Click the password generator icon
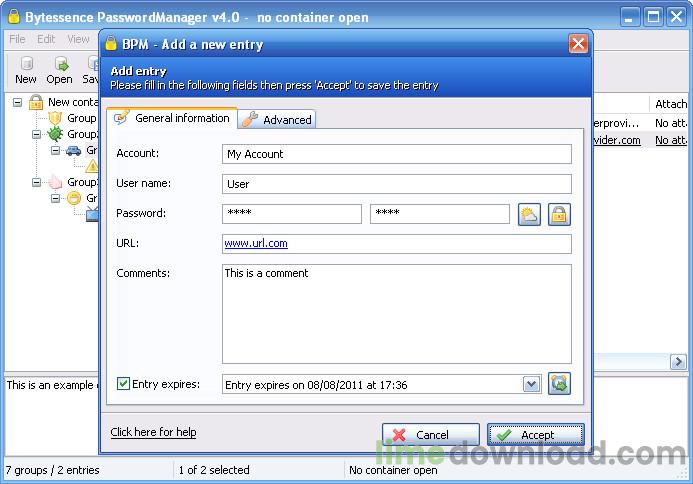Image resolution: width=693 pixels, height=484 pixels. click(529, 214)
